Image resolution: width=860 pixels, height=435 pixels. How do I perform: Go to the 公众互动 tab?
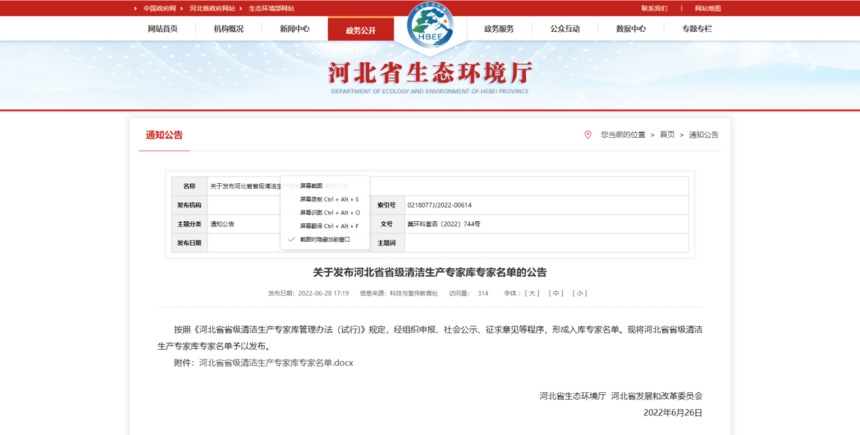(564, 29)
